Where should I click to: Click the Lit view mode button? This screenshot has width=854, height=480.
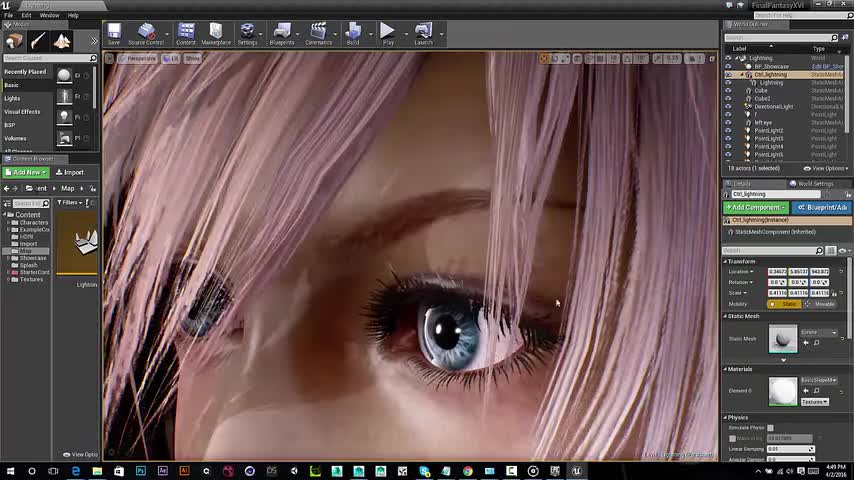(x=171, y=58)
